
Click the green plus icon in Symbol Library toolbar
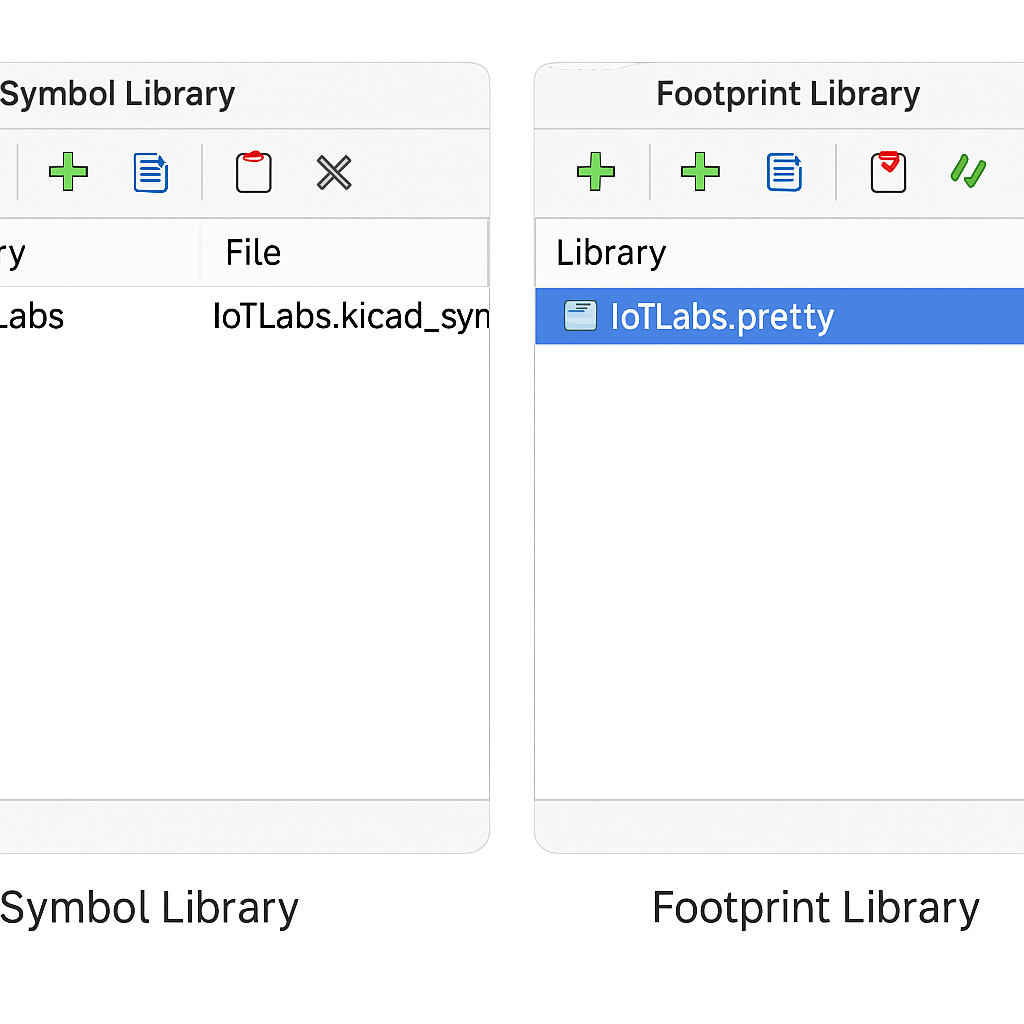(x=68, y=173)
